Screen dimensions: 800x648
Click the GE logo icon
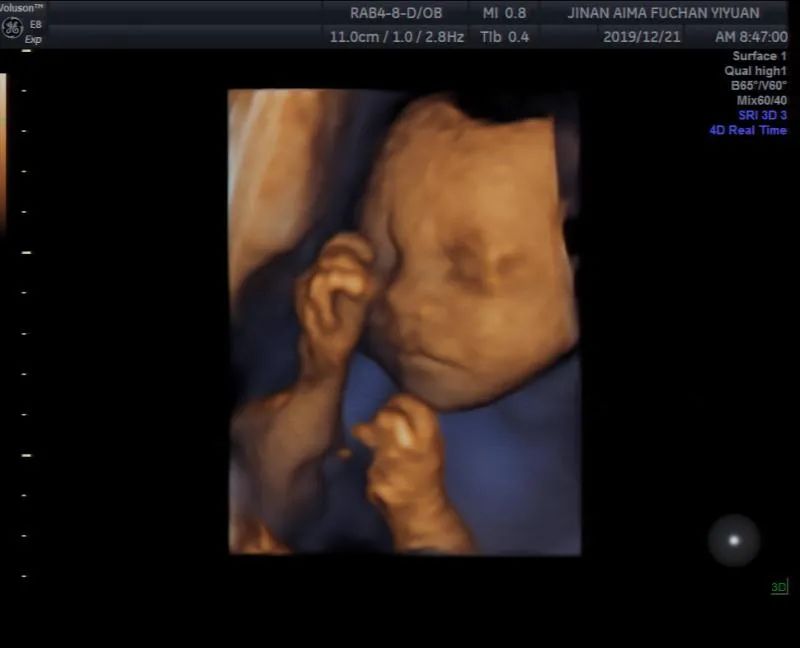point(13,27)
